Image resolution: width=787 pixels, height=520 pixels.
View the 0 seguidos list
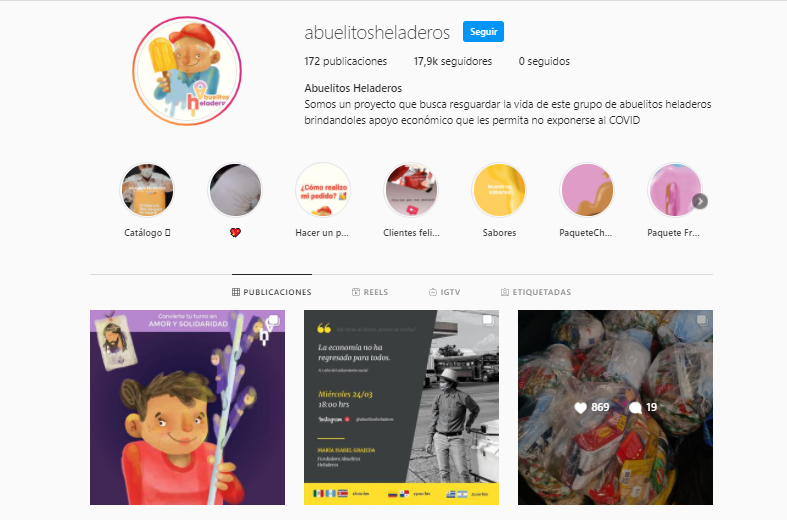click(544, 61)
